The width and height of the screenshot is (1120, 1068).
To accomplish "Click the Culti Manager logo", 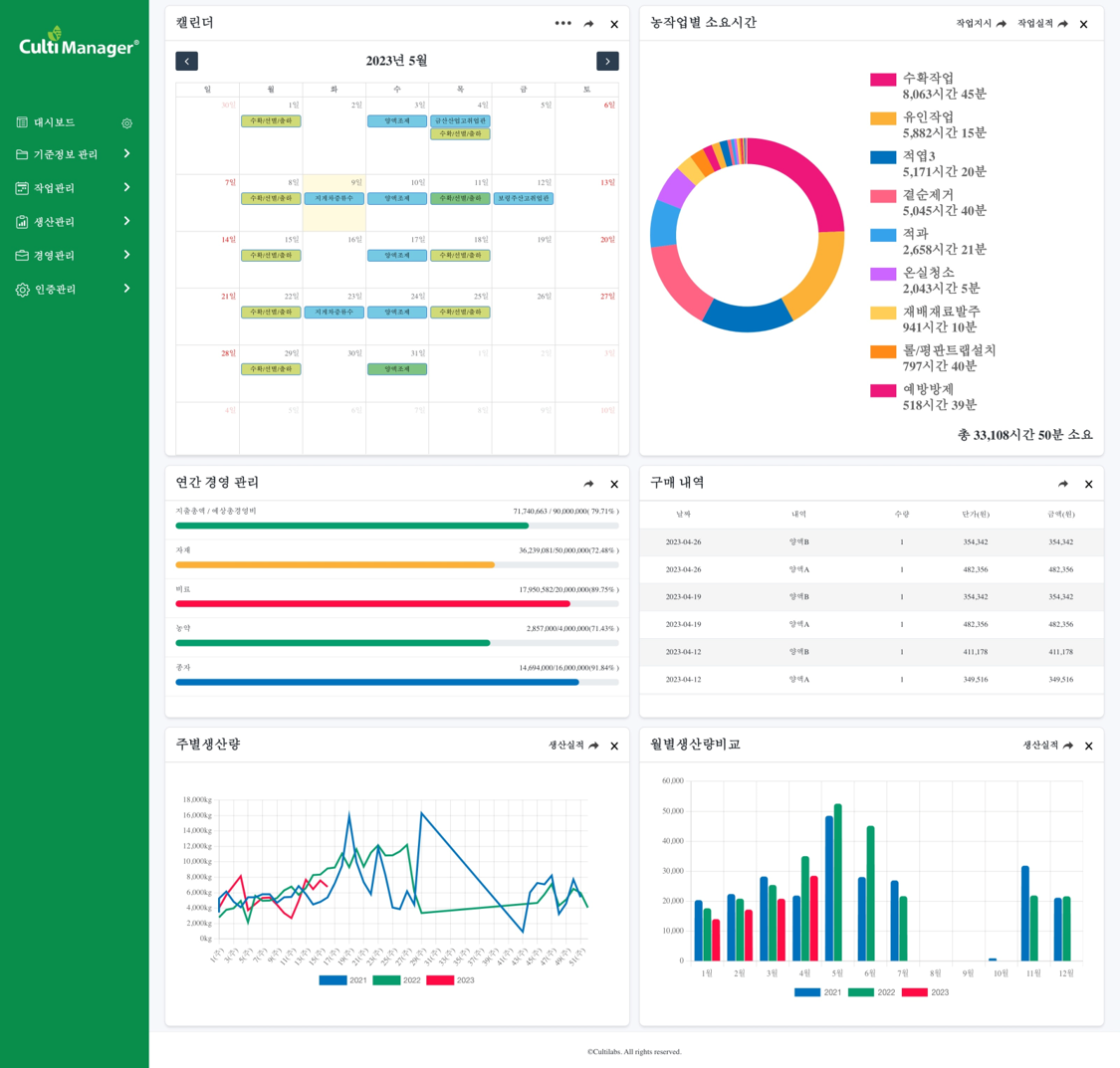I will click(78, 44).
